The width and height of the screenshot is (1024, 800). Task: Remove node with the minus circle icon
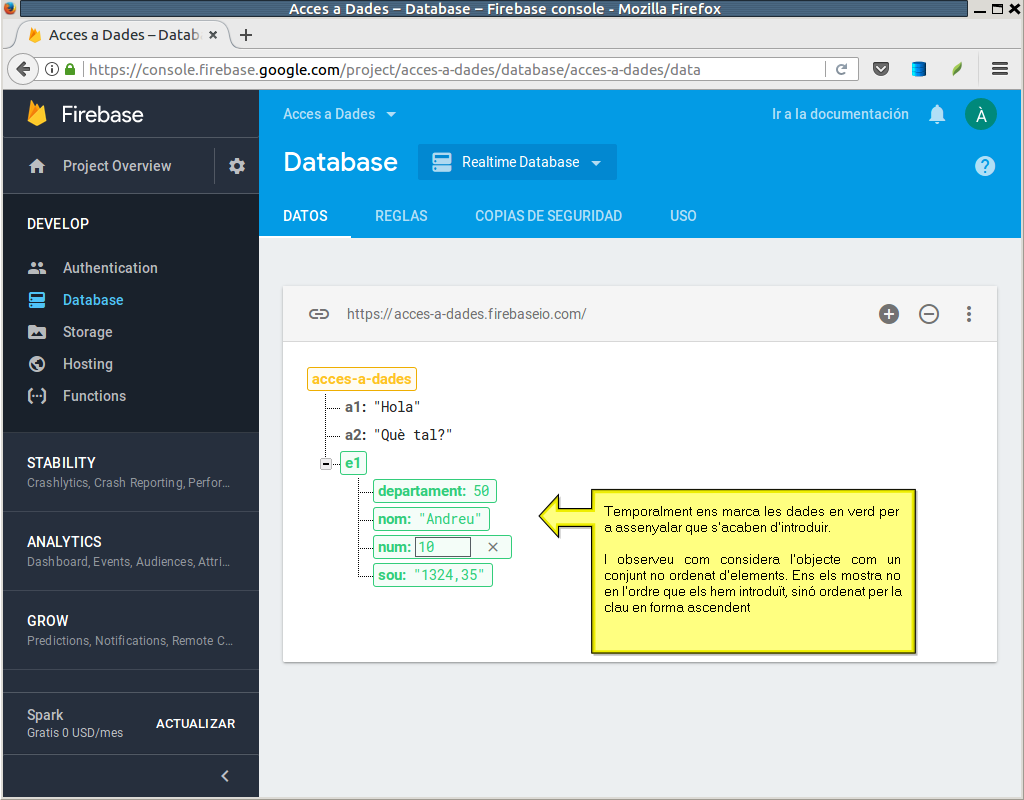click(929, 314)
